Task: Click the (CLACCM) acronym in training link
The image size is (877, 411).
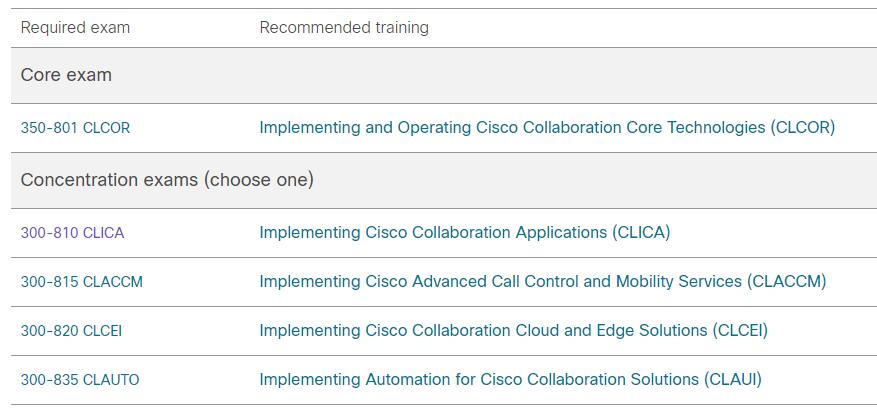Action: (786, 281)
